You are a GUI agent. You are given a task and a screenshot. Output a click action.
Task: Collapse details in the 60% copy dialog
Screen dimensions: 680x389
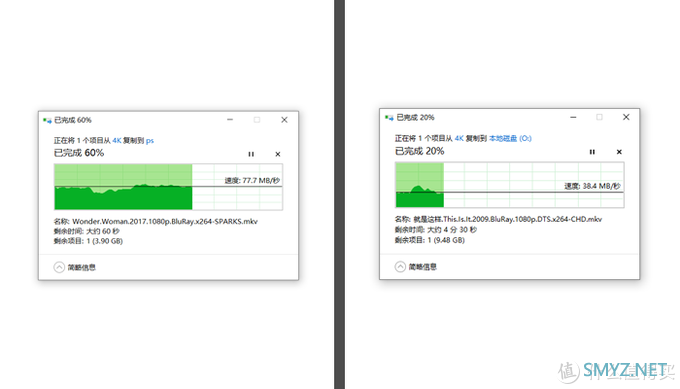tap(59, 267)
